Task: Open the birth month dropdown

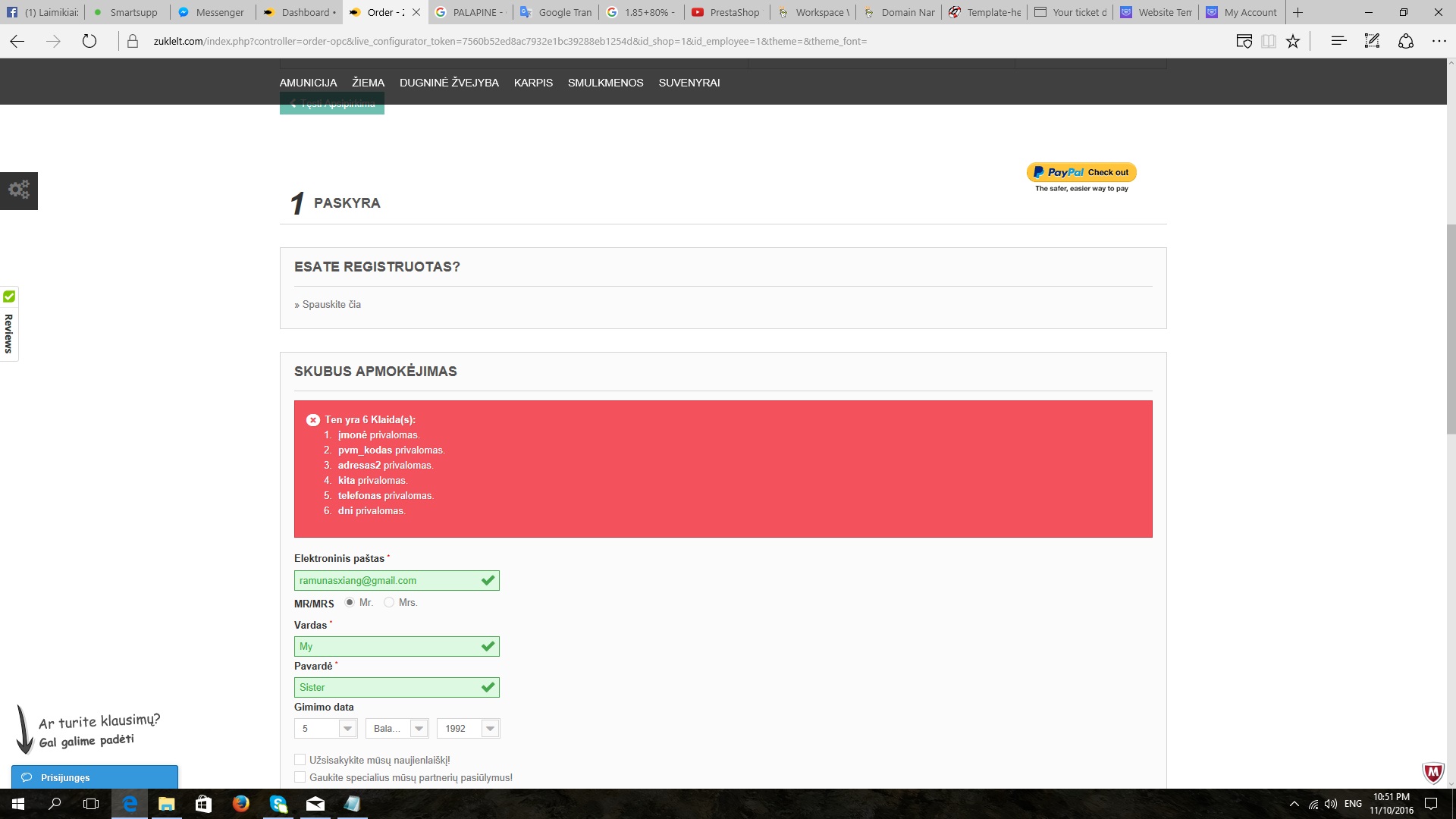Action: (397, 729)
